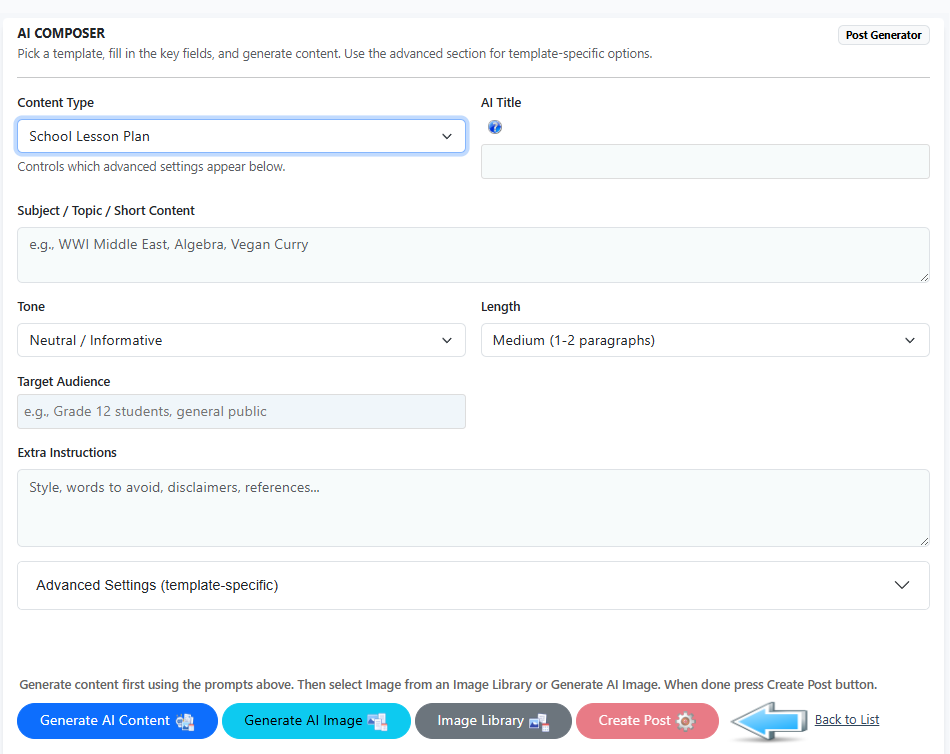Click the Target Audience input field

point(241,411)
